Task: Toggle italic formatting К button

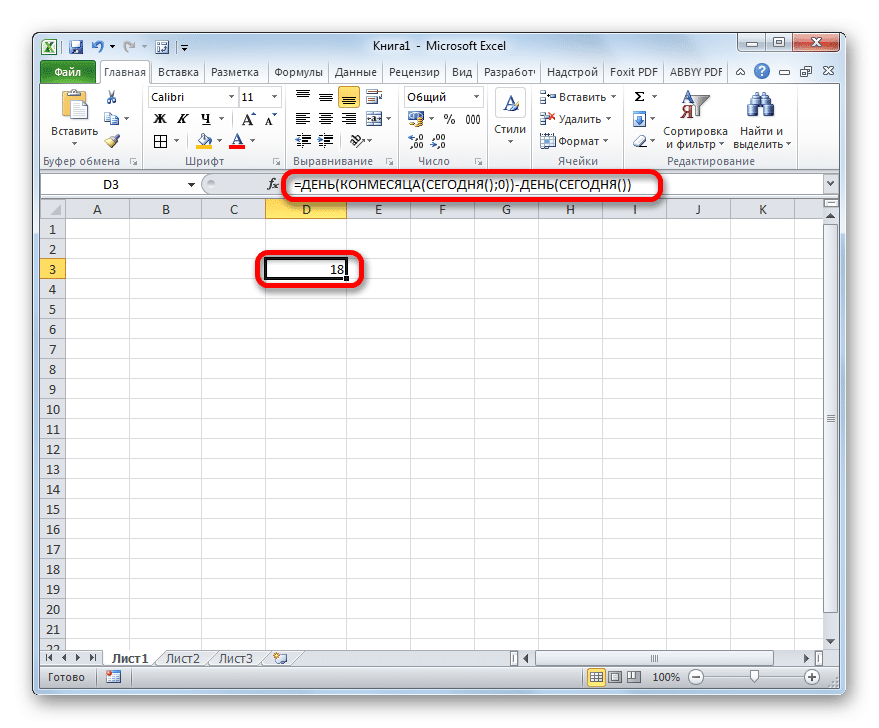Action: click(183, 119)
